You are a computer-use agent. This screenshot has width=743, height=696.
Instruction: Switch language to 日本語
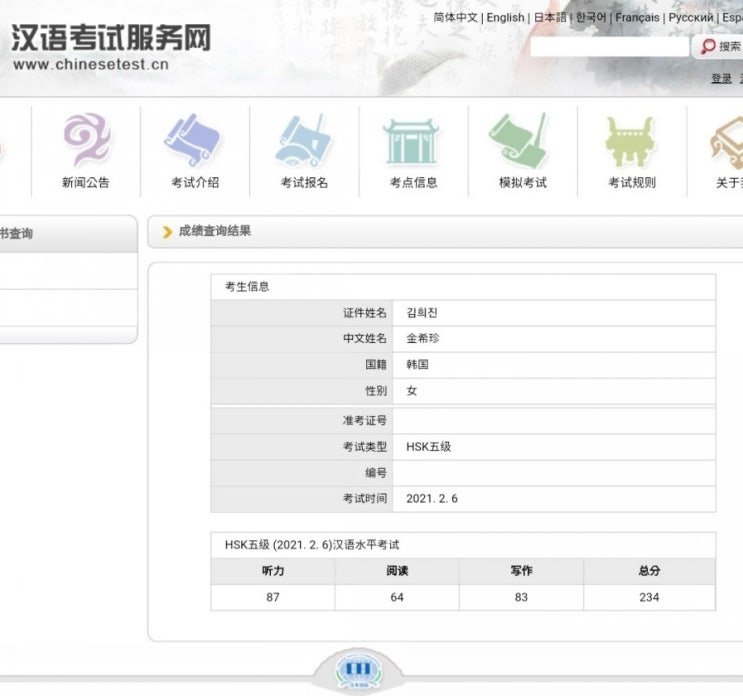click(x=550, y=18)
